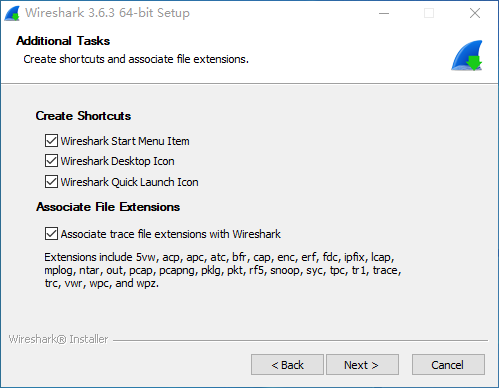
Task: Disable Wireshark Quick Launch Icon option
Action: 51,182
